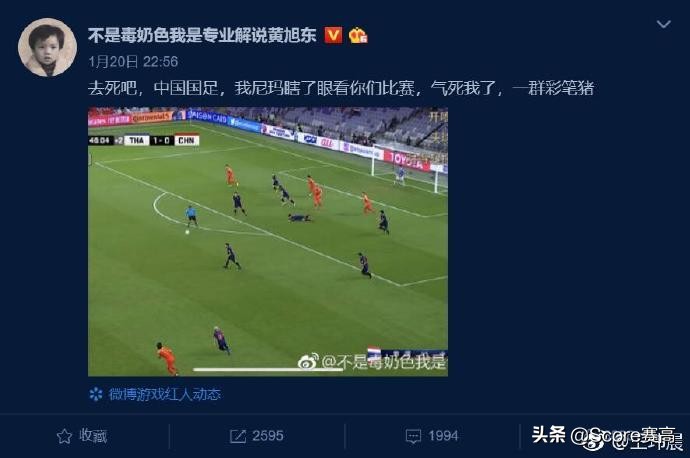Open the poster's childhood photo avatar
Viewport: 690px width, 458px height.
(x=48, y=48)
